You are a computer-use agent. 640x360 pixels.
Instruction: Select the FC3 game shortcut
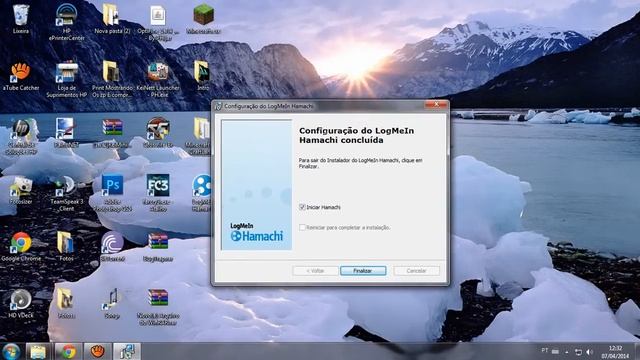(x=158, y=193)
